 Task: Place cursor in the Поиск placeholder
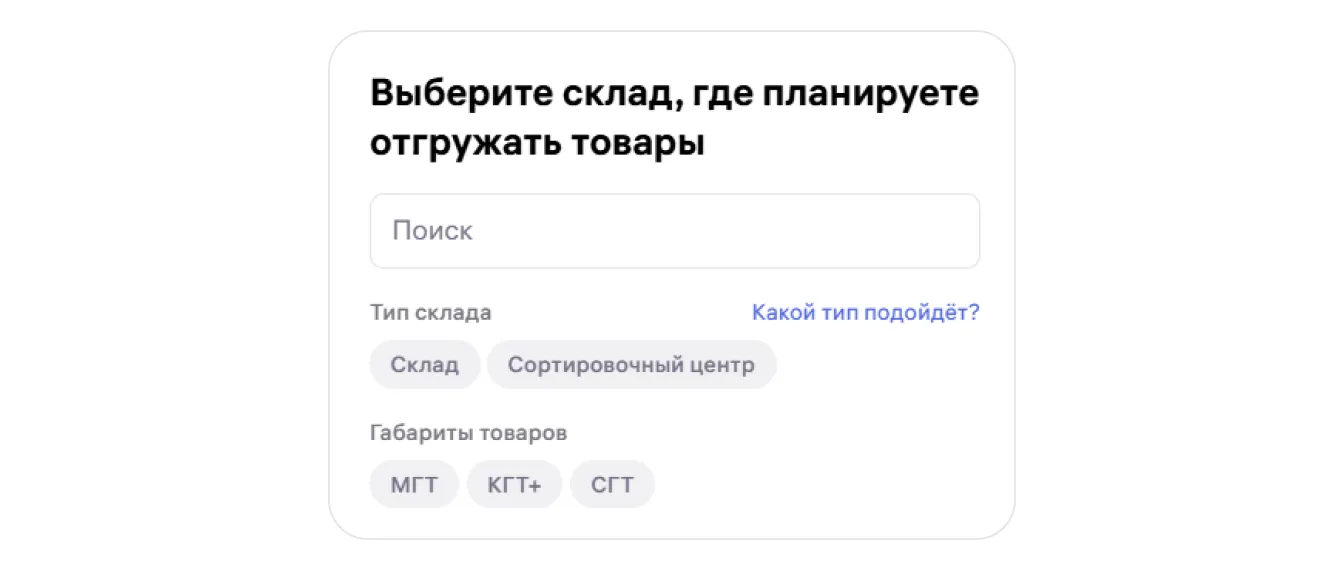click(432, 231)
